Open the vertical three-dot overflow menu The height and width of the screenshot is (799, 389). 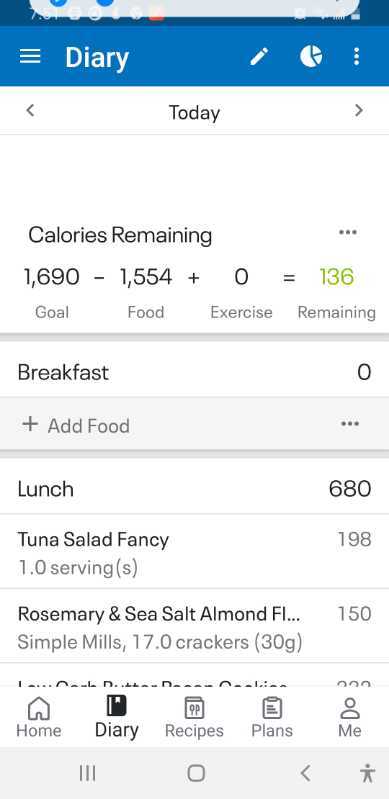pos(356,56)
